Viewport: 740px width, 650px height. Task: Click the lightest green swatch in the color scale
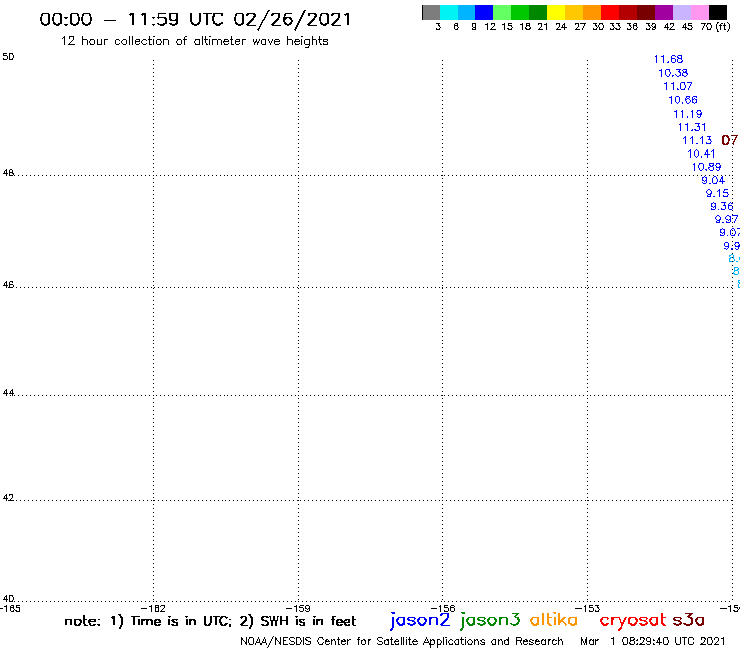pos(502,12)
